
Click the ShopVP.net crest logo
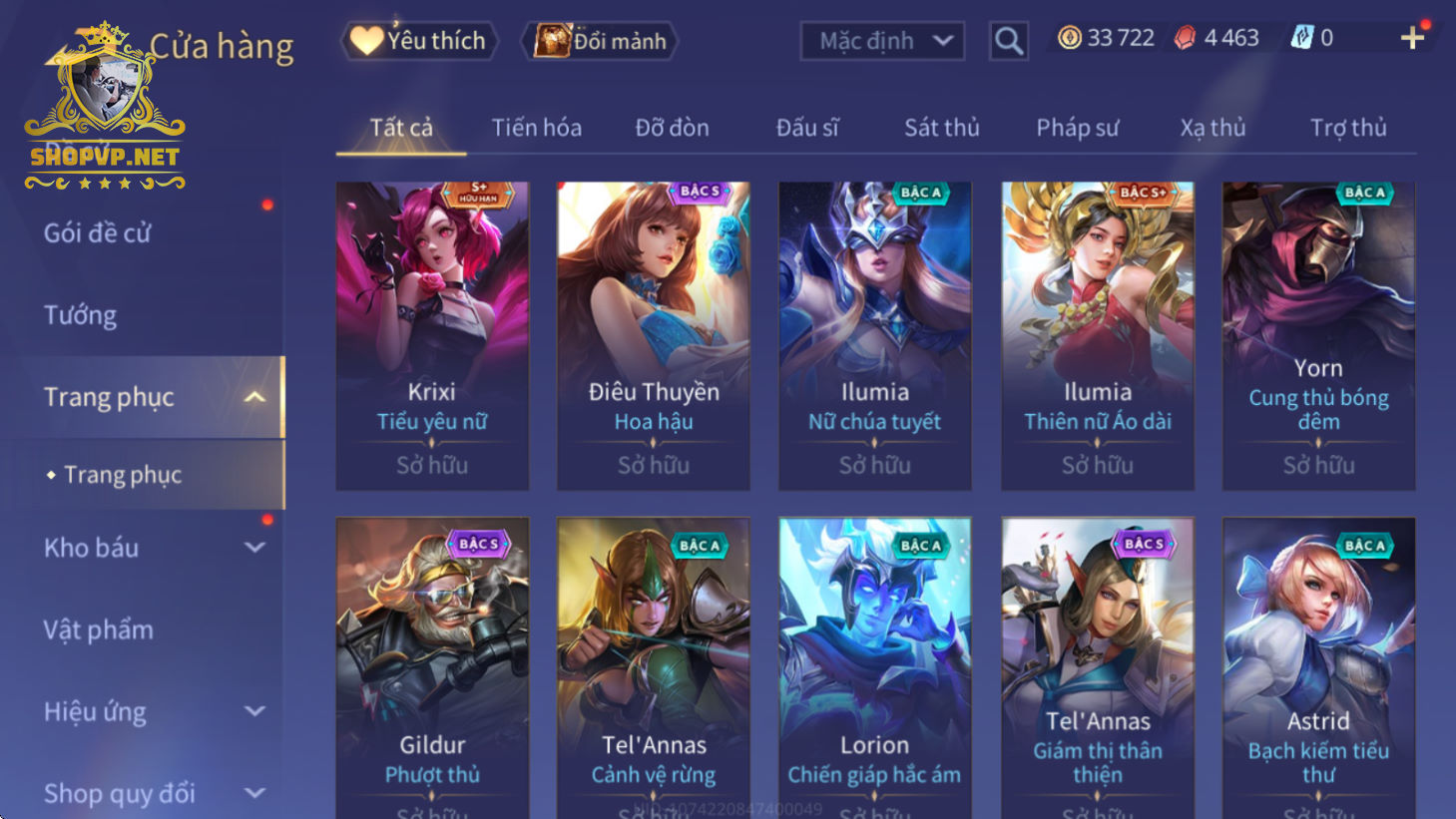(104, 106)
